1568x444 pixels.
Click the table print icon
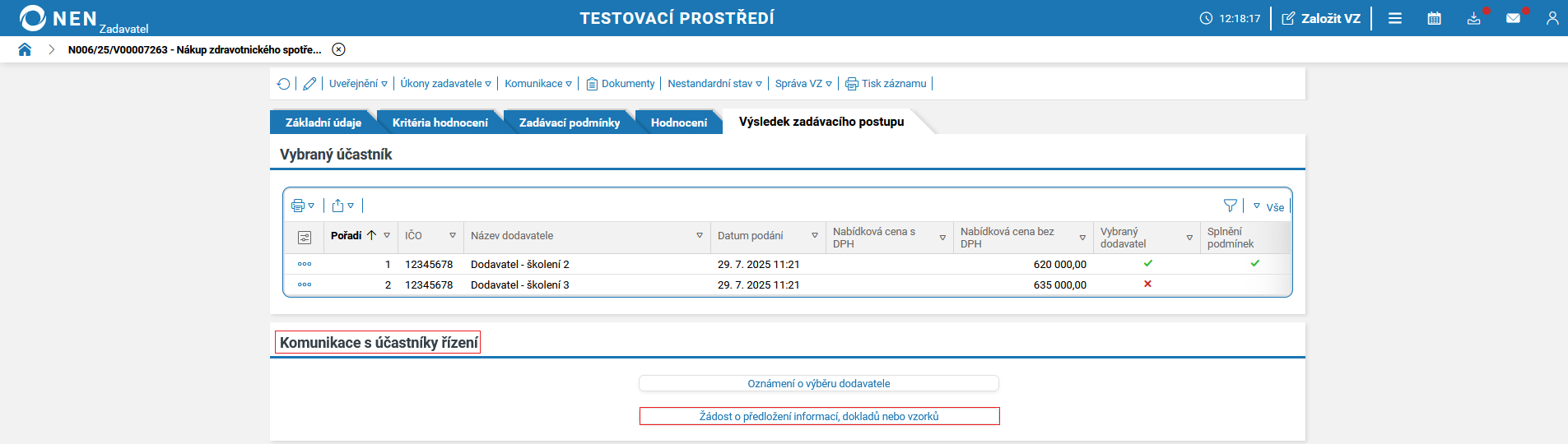click(302, 206)
